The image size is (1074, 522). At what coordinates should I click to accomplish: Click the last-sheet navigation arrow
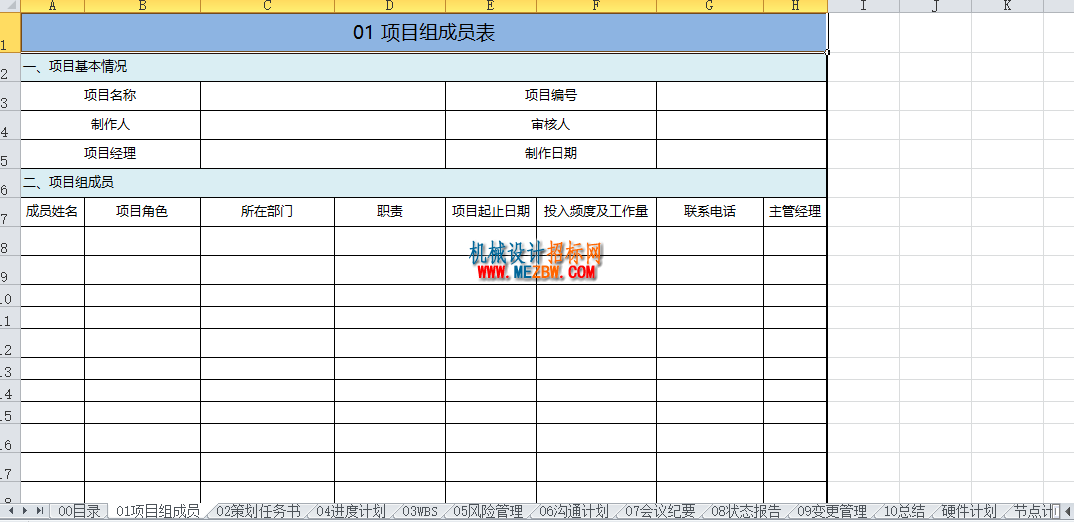(x=40, y=510)
